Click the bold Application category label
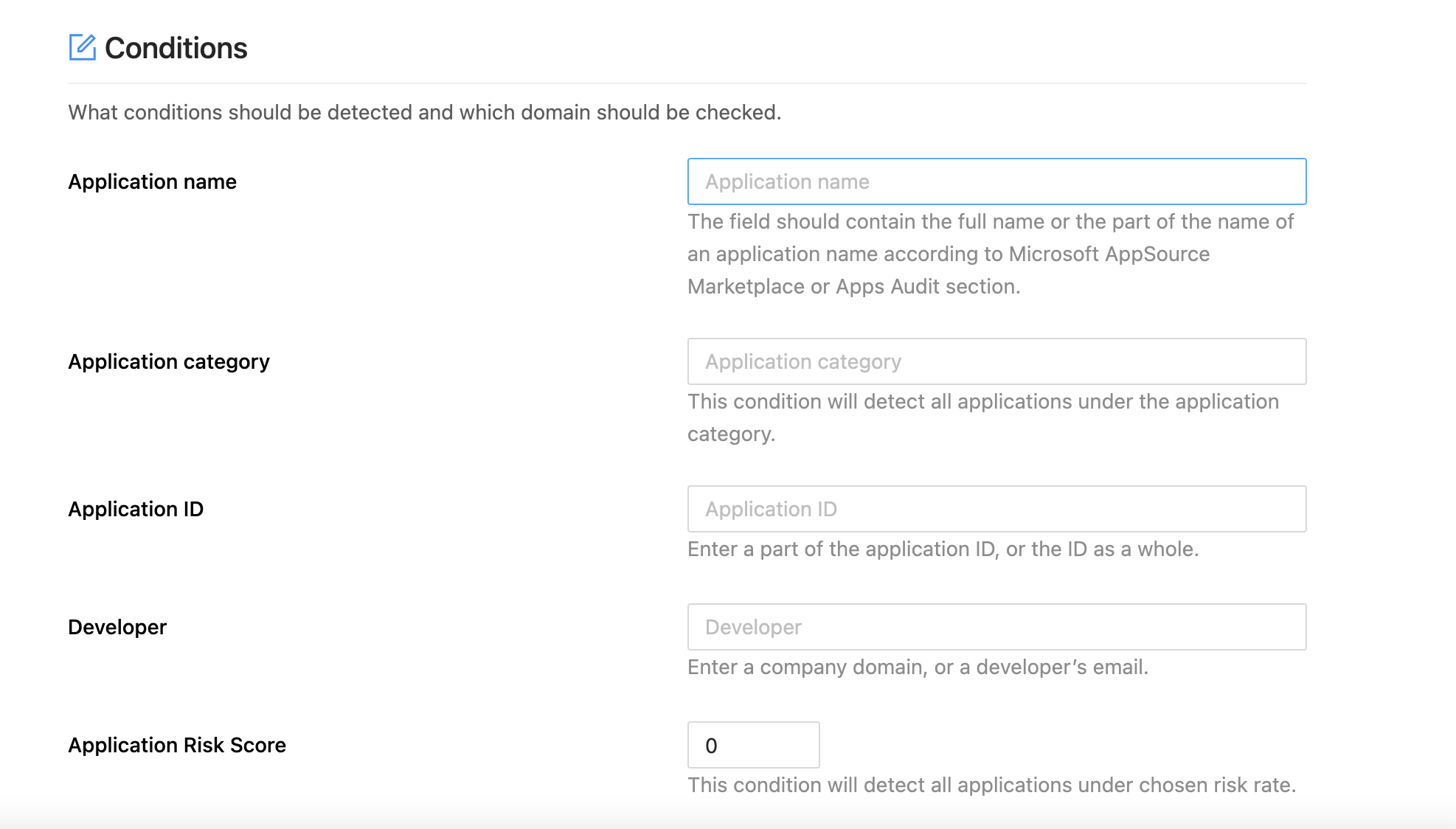Image resolution: width=1456 pixels, height=829 pixels. point(169,361)
